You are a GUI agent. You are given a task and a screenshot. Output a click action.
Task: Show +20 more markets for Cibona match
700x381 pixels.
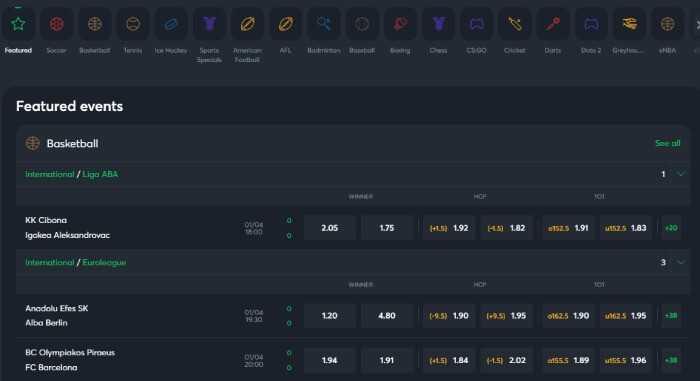coord(671,228)
